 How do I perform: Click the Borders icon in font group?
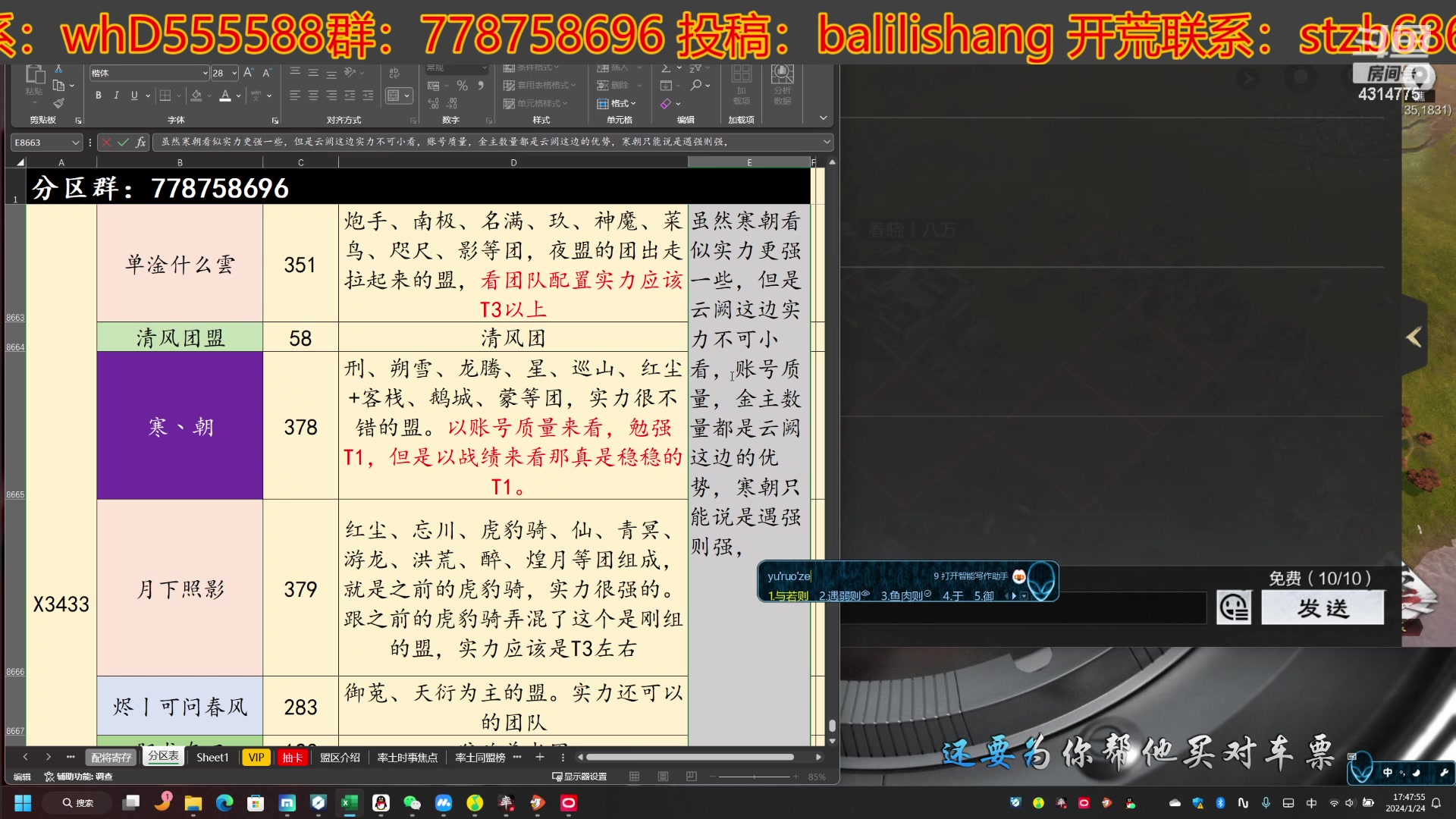(165, 96)
